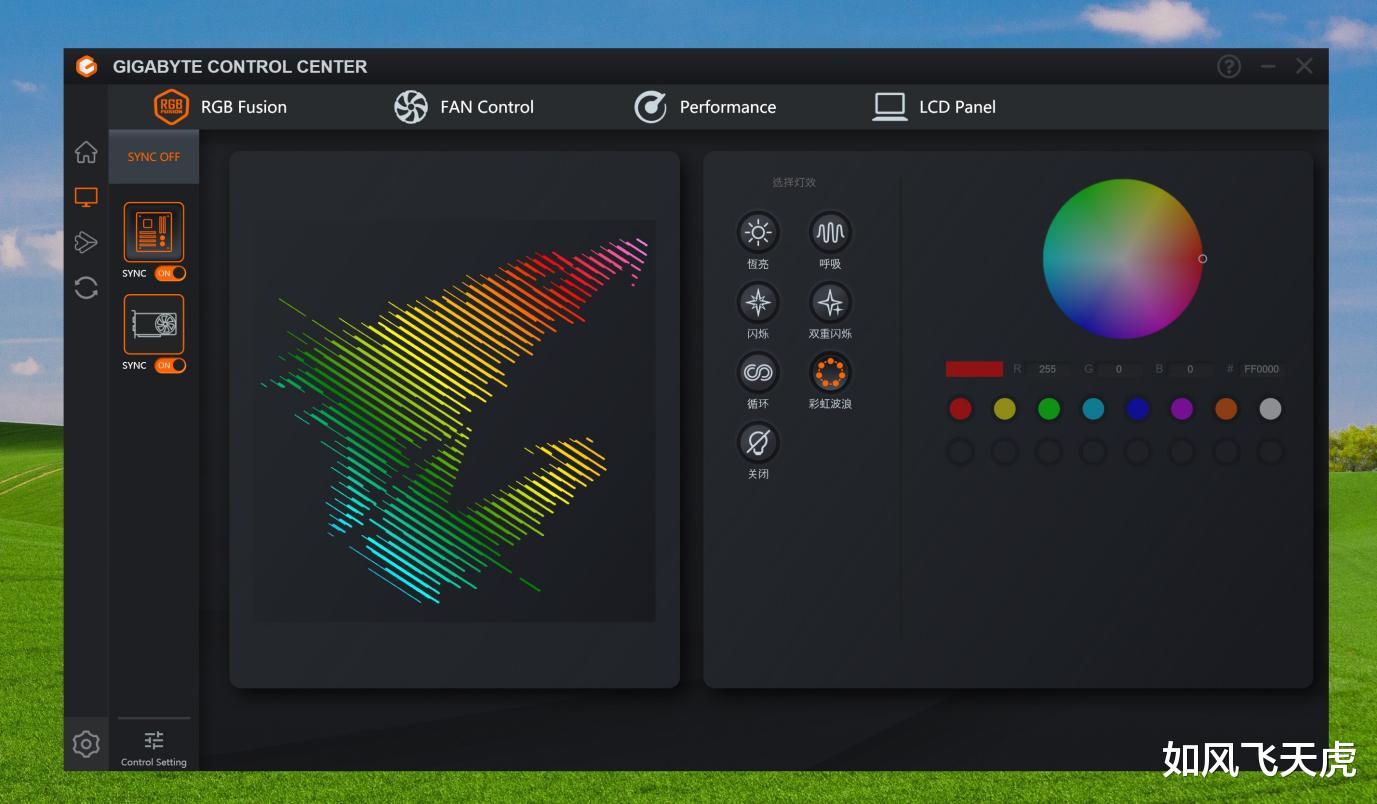This screenshot has height=804, width=1377.
Task: Select the yellow preset color swatch
Action: tap(1004, 408)
